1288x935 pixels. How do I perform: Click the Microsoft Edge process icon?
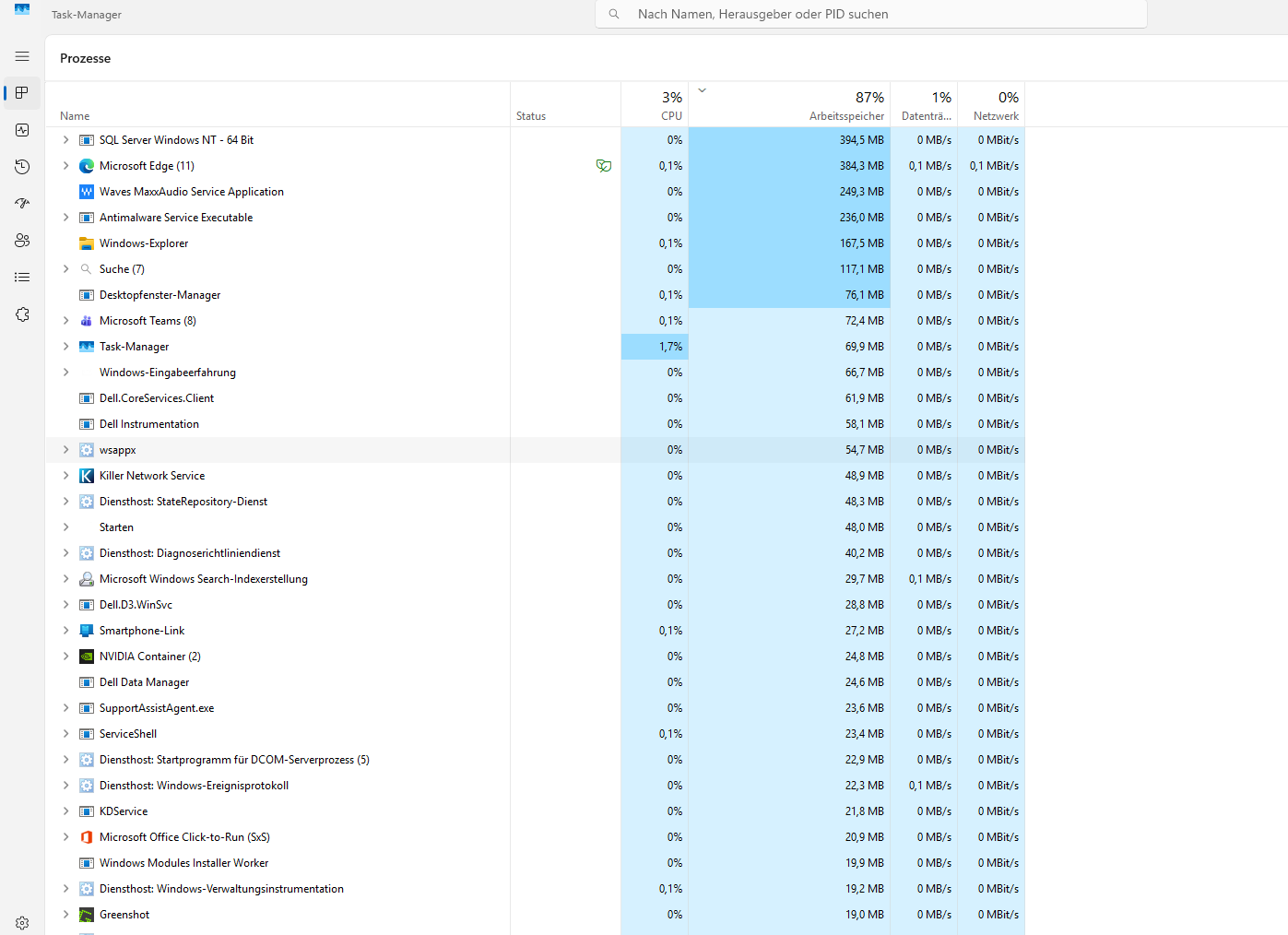(x=87, y=166)
